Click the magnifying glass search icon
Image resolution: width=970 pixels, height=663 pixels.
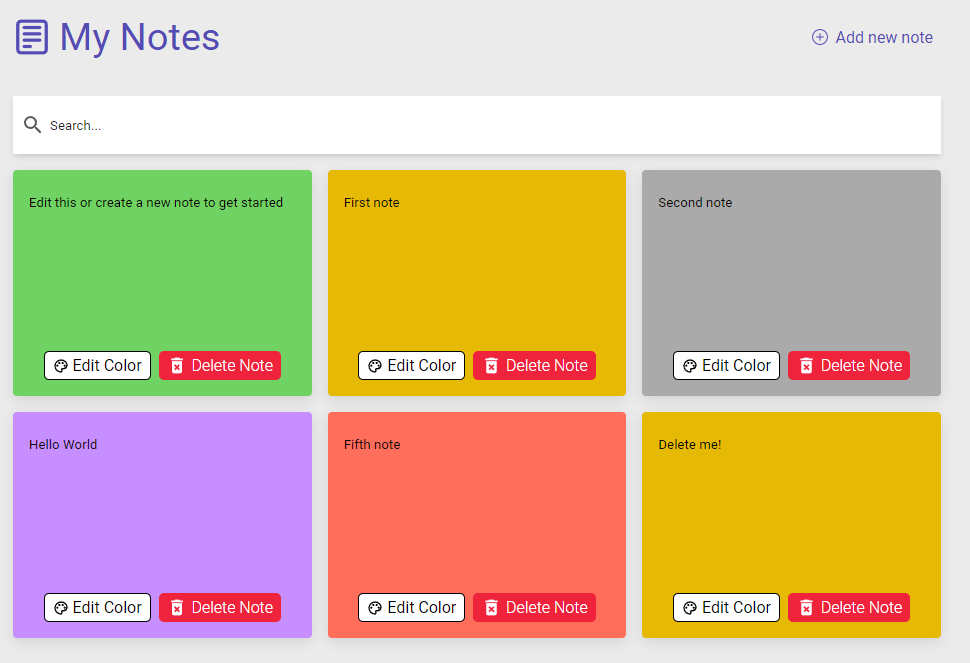33,125
